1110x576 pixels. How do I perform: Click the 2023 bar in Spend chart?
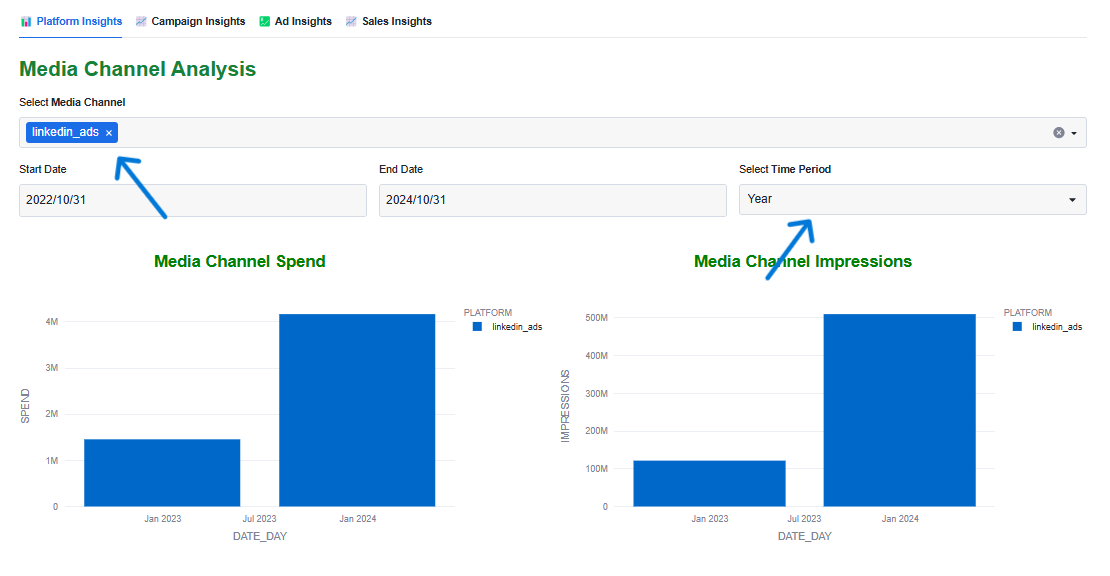[162, 472]
